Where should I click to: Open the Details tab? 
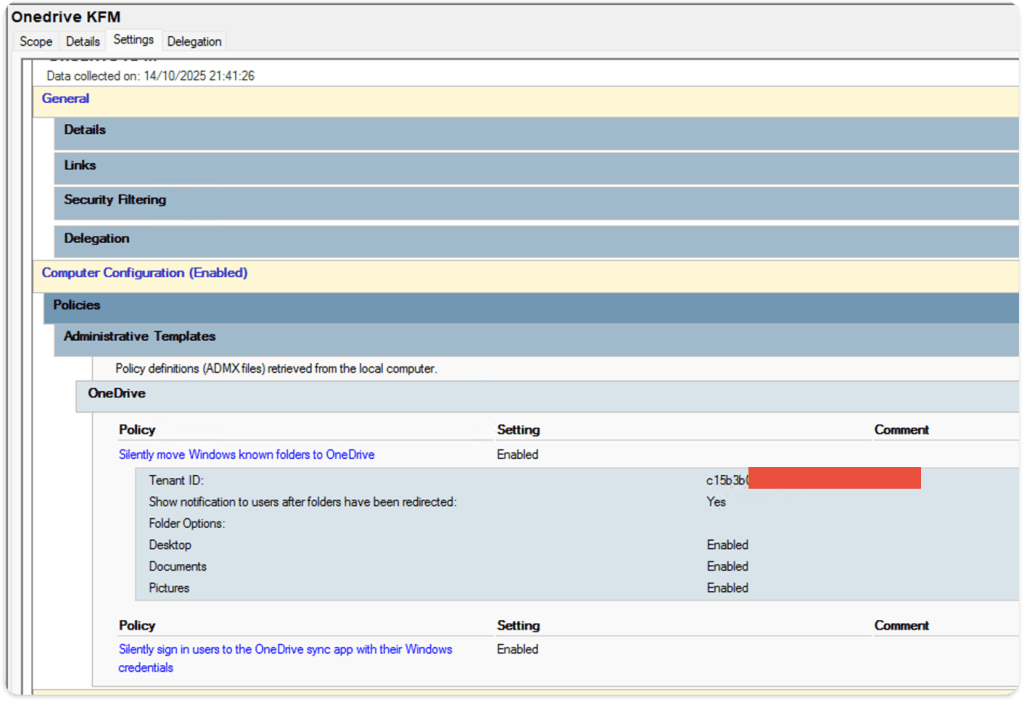[83, 41]
